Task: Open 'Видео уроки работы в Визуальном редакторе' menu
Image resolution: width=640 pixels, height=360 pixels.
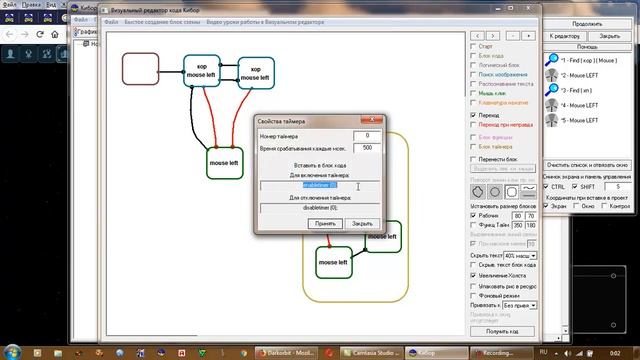Action: tap(265, 22)
